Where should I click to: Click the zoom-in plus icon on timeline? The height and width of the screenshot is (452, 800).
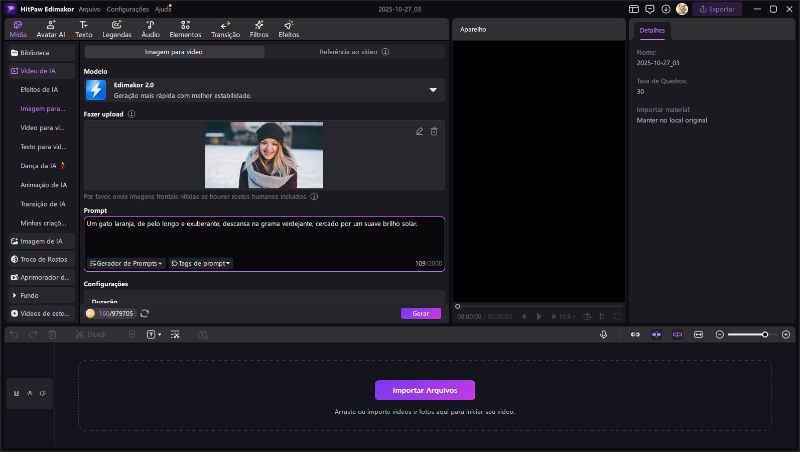(786, 334)
